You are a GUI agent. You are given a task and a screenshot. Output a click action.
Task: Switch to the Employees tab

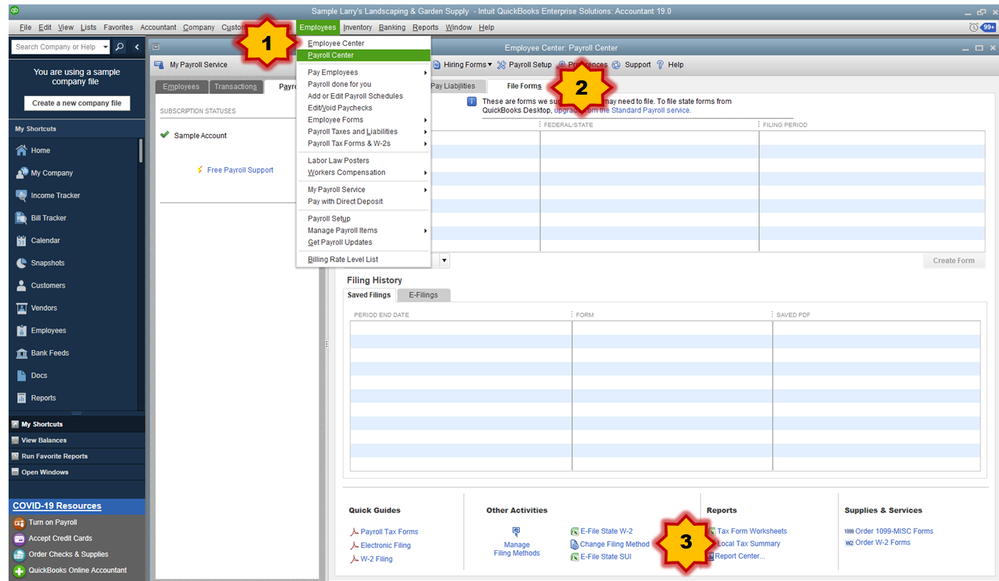(181, 87)
